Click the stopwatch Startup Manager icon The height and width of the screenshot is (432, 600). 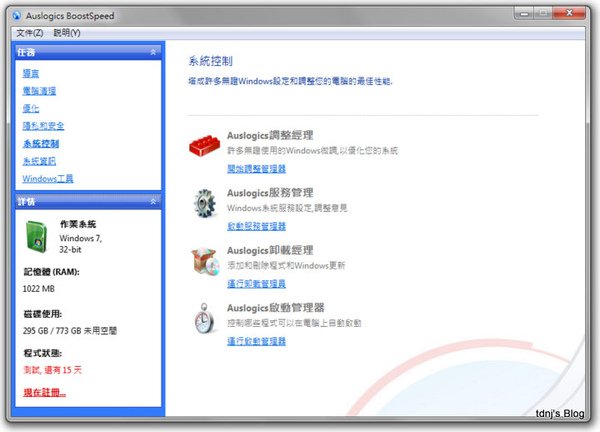point(205,318)
